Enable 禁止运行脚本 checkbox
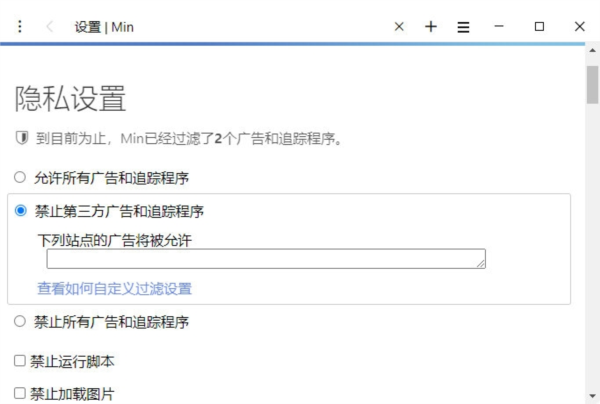This screenshot has height=404, width=600. pyautogui.click(x=20, y=361)
